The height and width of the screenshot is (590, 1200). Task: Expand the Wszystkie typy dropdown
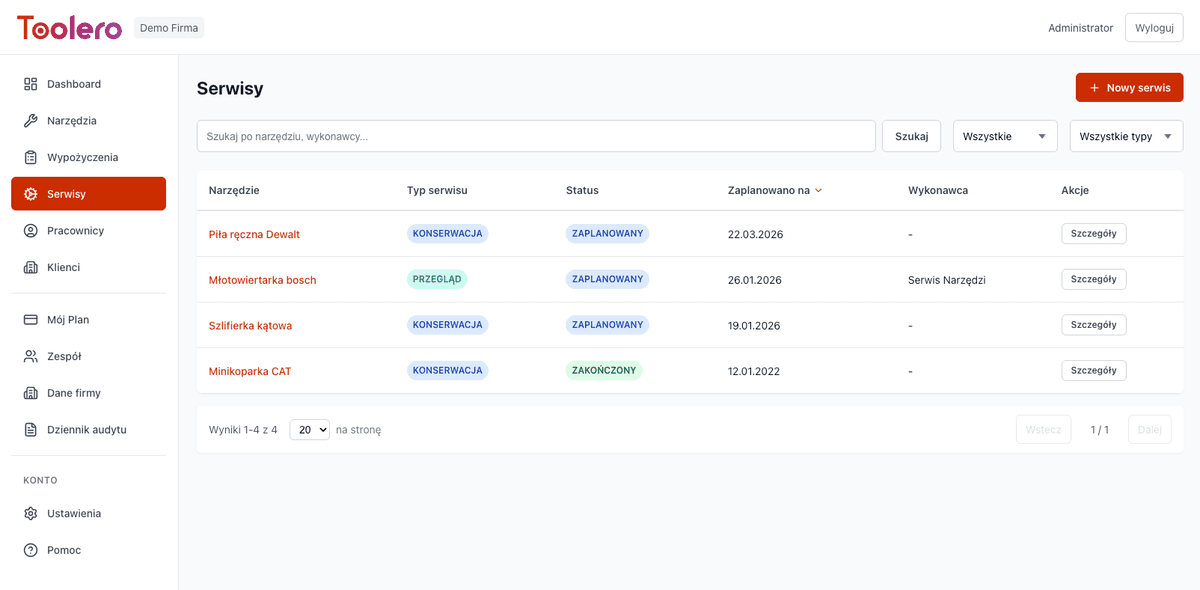(1126, 135)
